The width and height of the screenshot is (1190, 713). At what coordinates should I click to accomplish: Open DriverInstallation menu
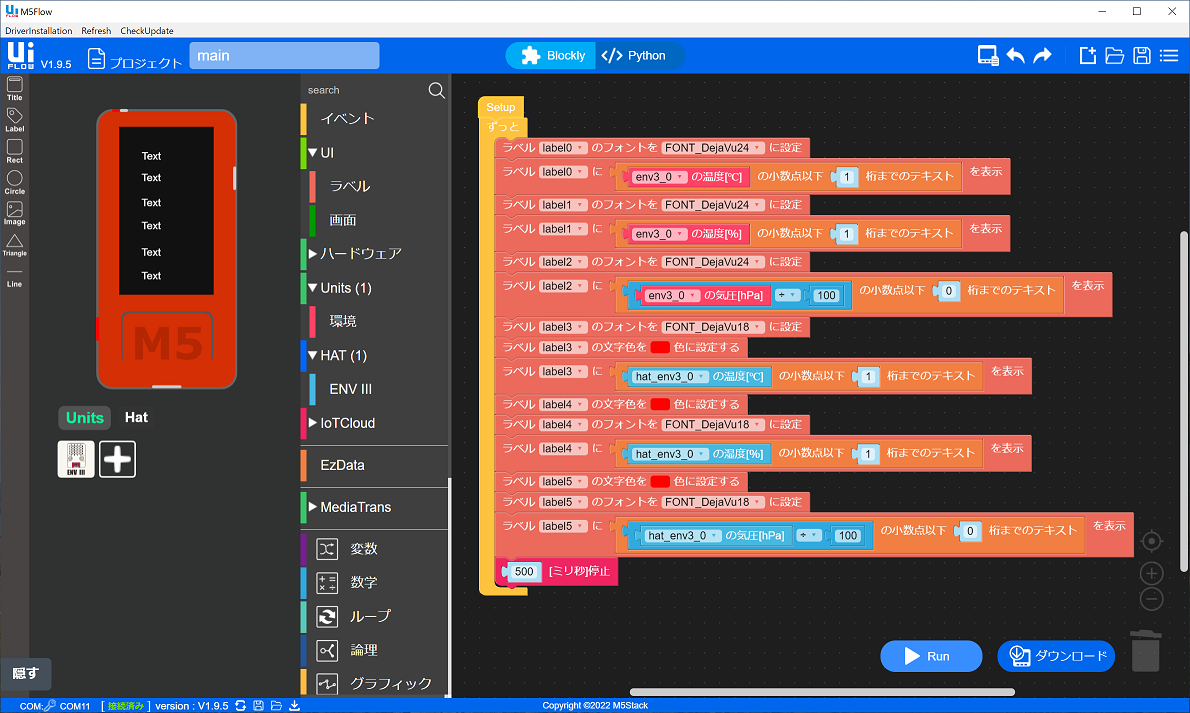click(x=39, y=31)
